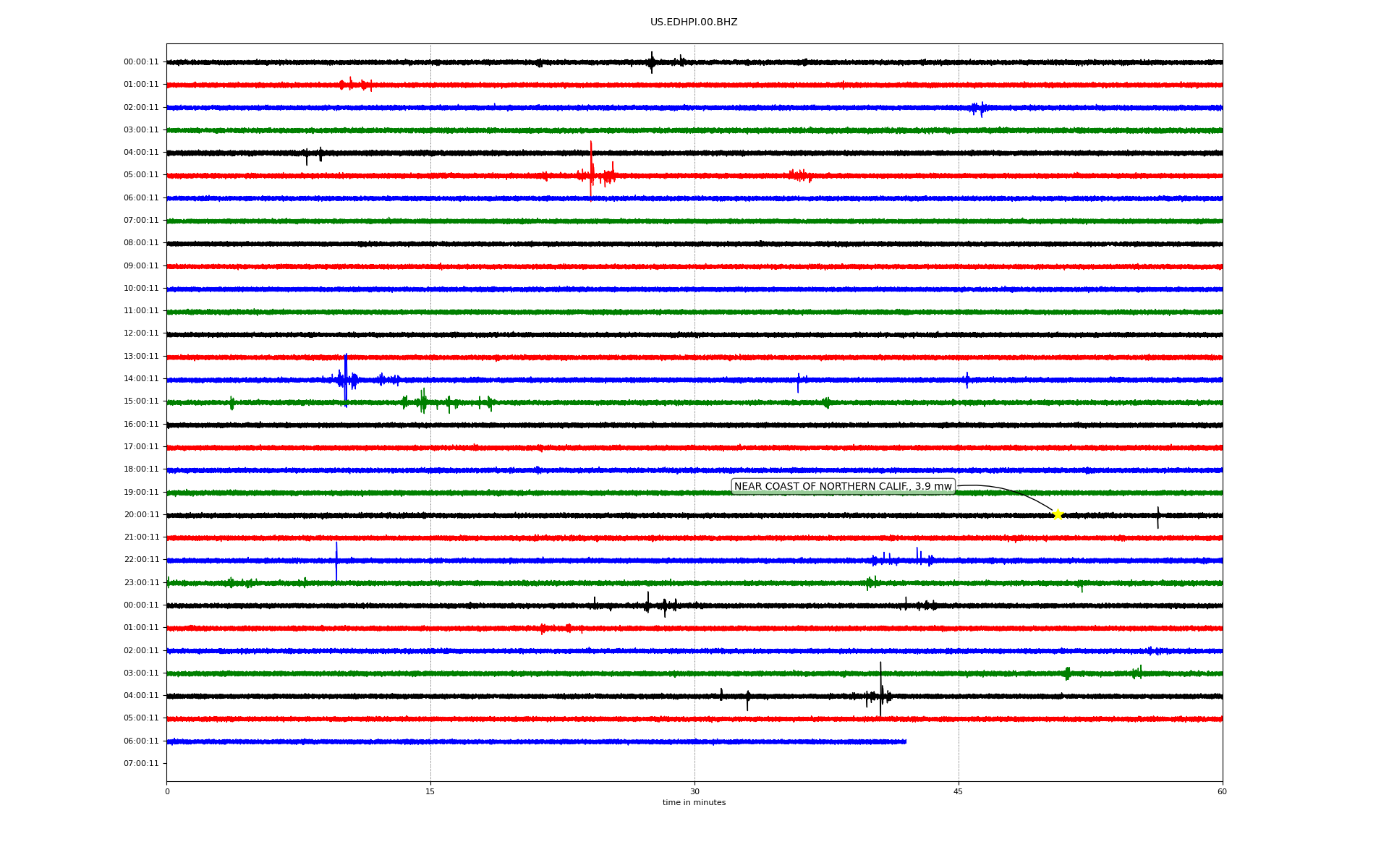Viewport: 1389px width, 868px height.
Task: Click the 14:00:11 row time label
Action: pos(141,379)
